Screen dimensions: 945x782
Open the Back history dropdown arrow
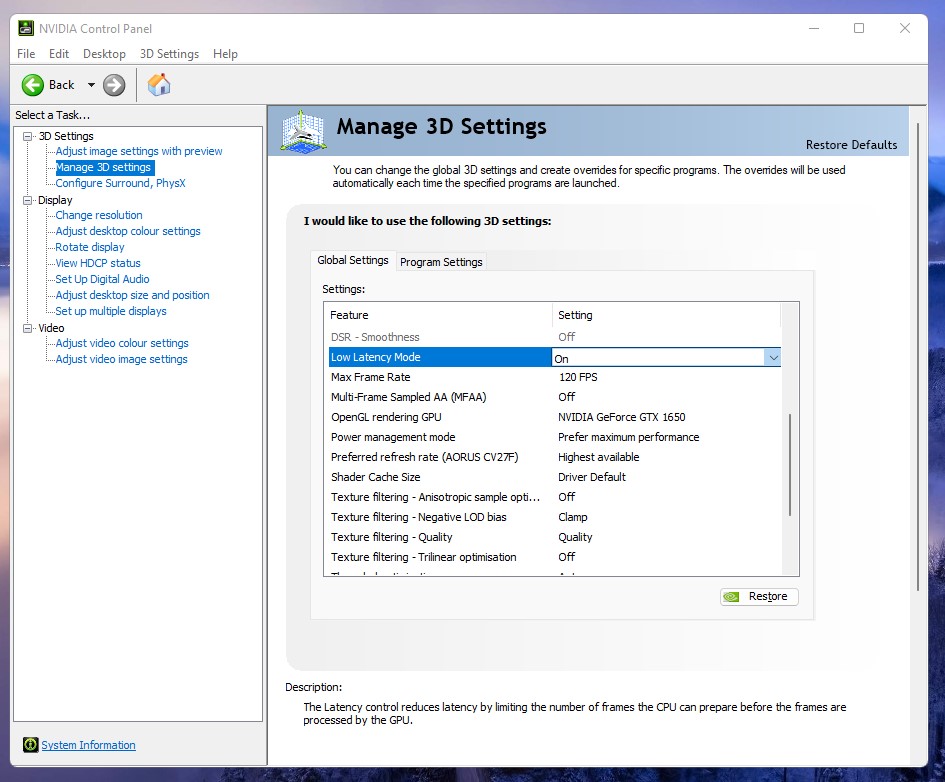[x=91, y=85]
